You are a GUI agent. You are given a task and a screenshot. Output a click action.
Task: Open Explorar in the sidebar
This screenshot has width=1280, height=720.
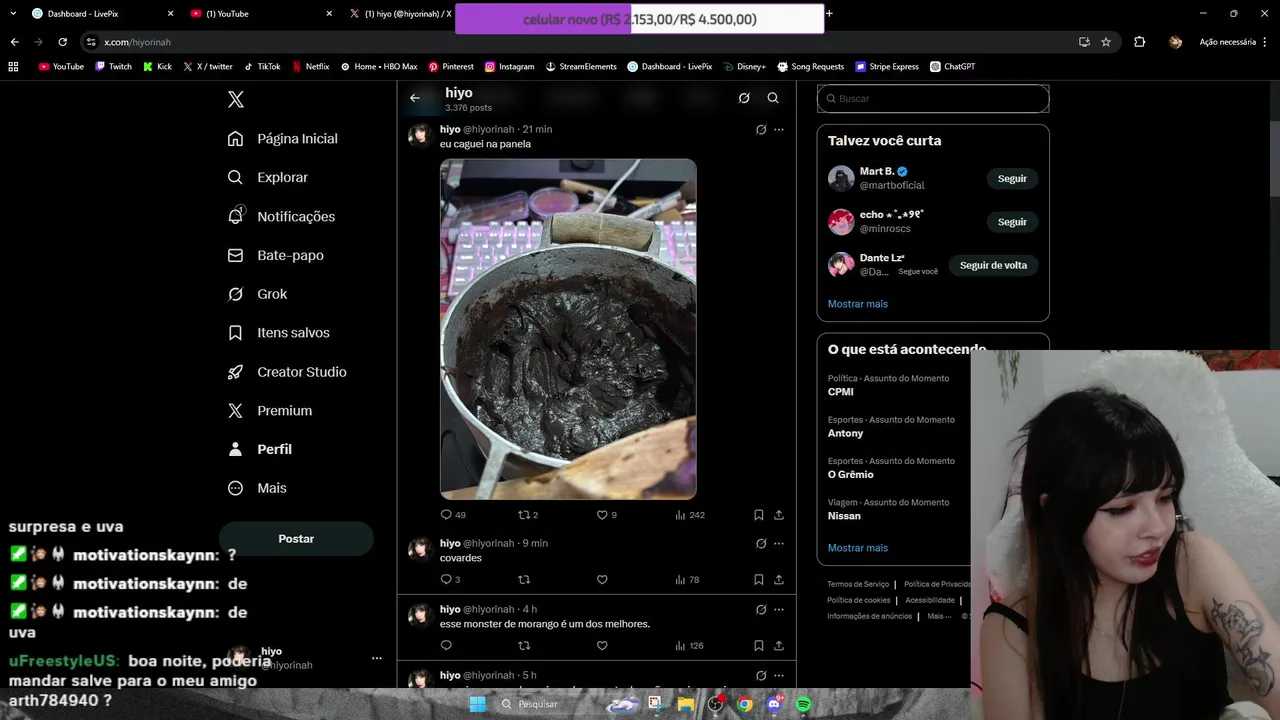point(268,177)
